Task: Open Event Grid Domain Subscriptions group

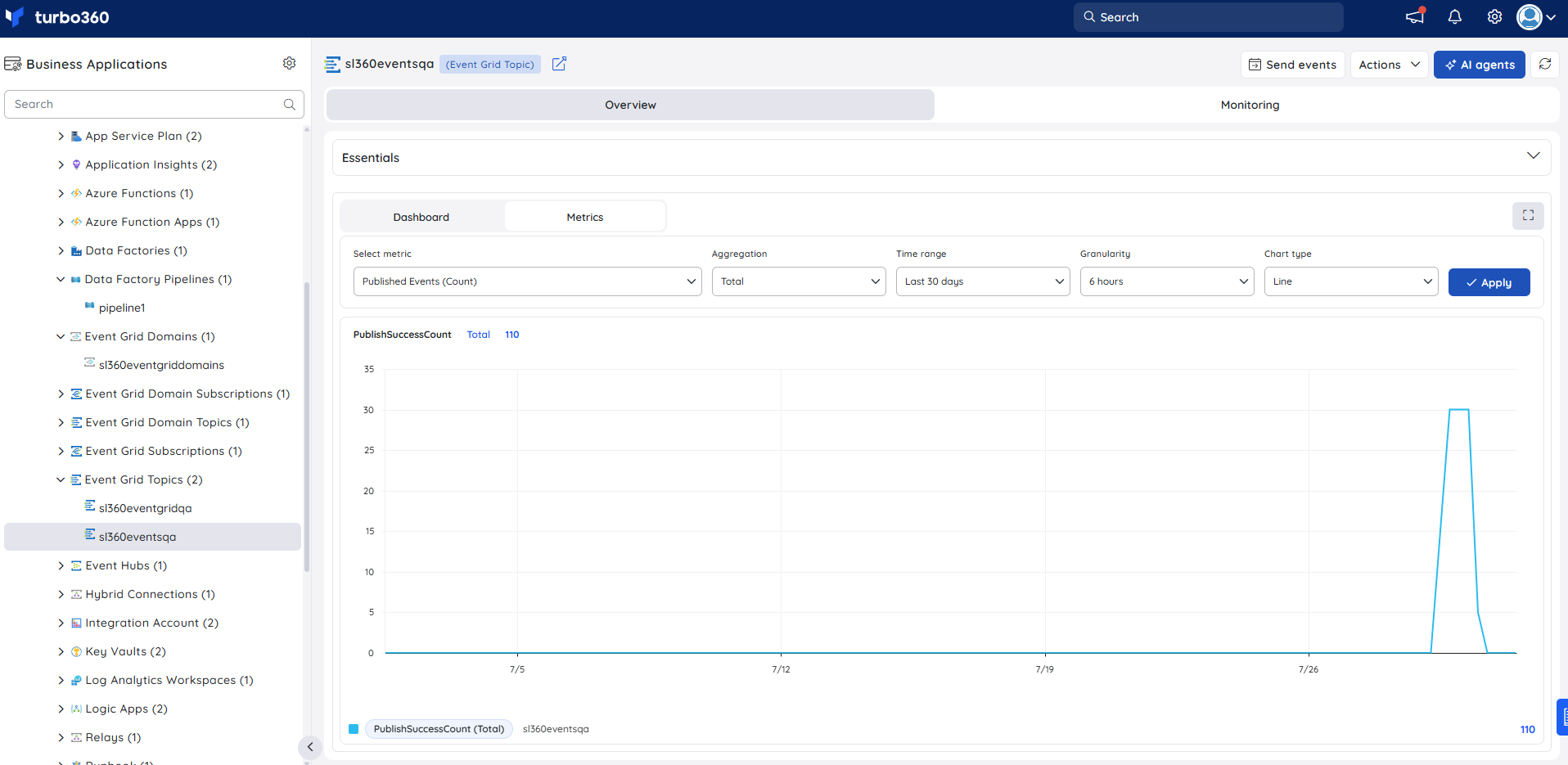Action: click(x=187, y=394)
